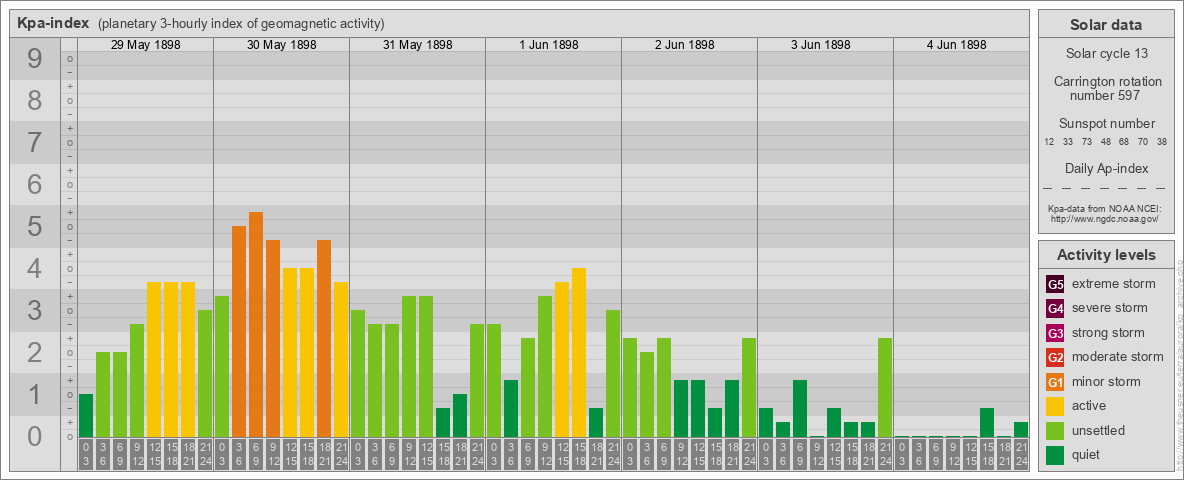Click the 30 May 3-6h orange bar
The height and width of the screenshot is (480, 1184).
239,331
